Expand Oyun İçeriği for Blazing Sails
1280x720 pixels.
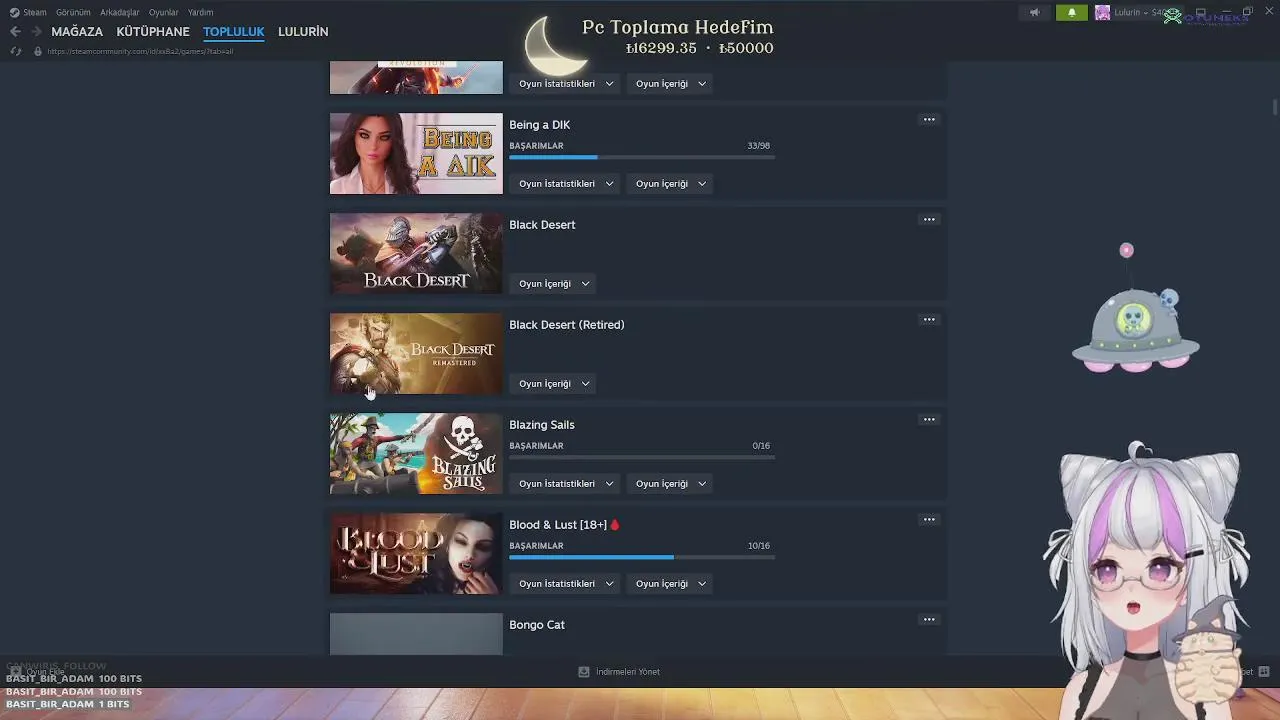[671, 484]
